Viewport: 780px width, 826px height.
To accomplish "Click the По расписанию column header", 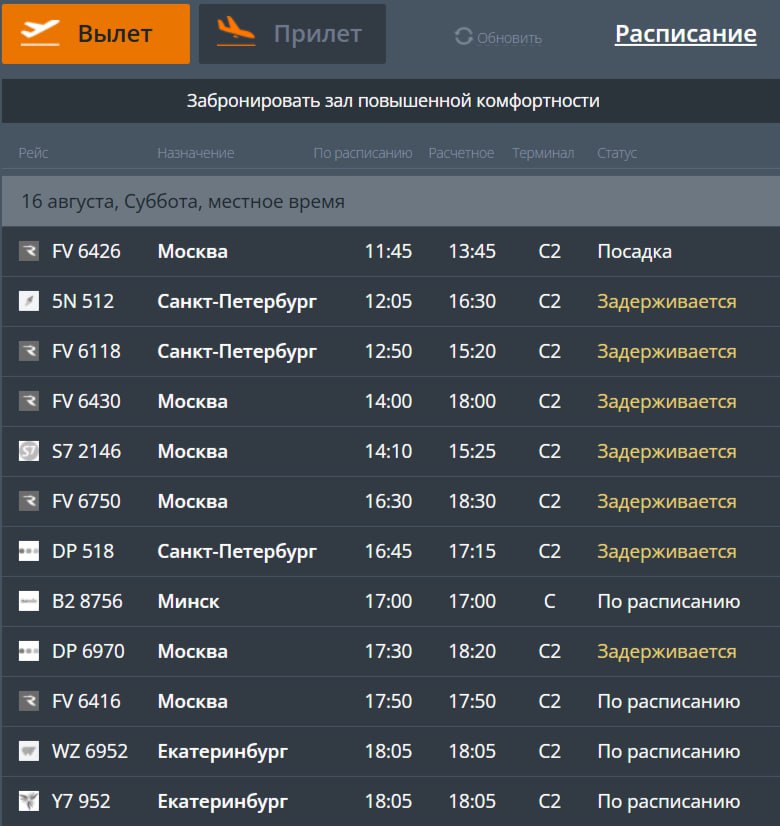I will click(363, 153).
